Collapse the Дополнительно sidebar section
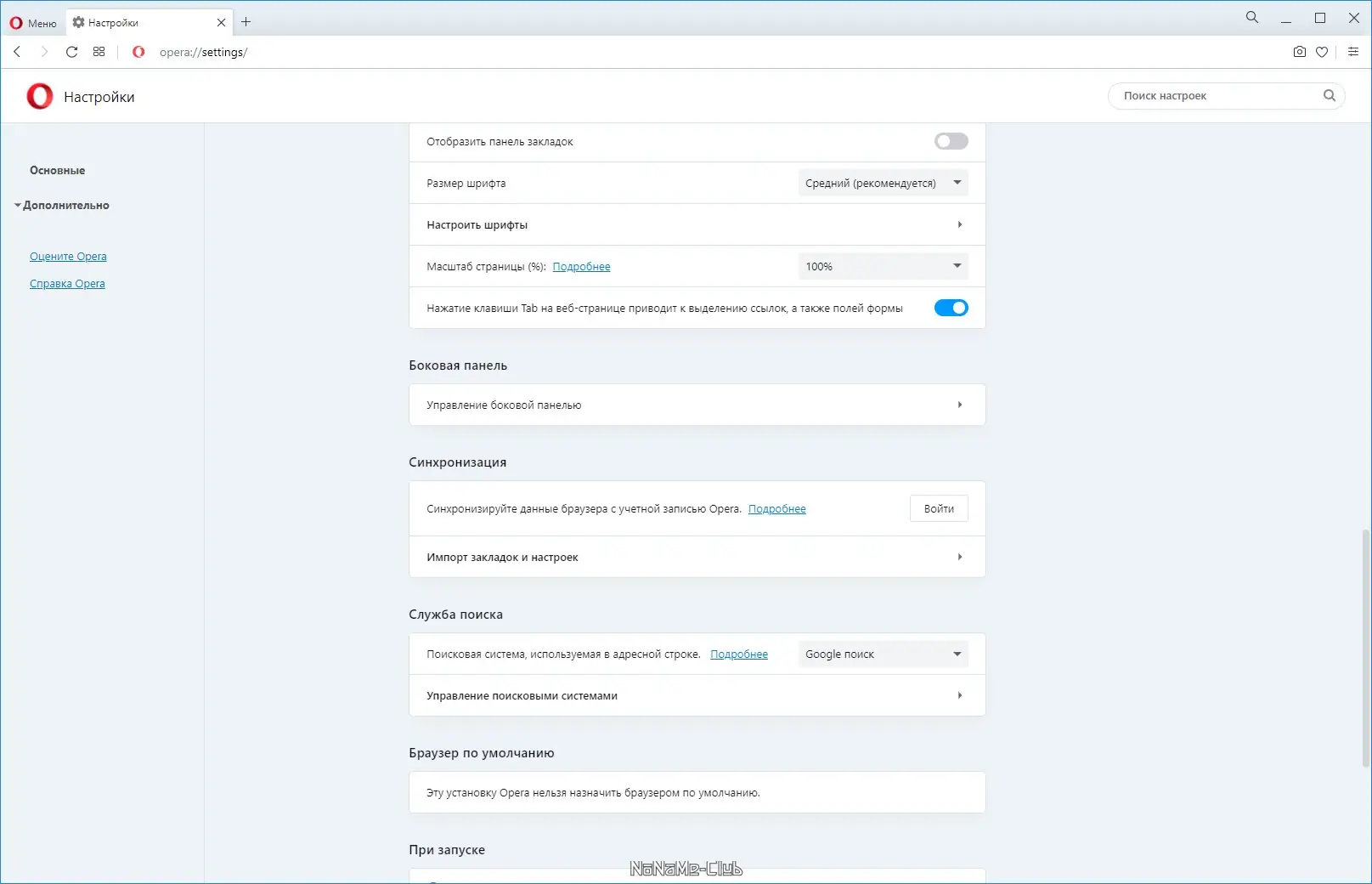 [61, 205]
